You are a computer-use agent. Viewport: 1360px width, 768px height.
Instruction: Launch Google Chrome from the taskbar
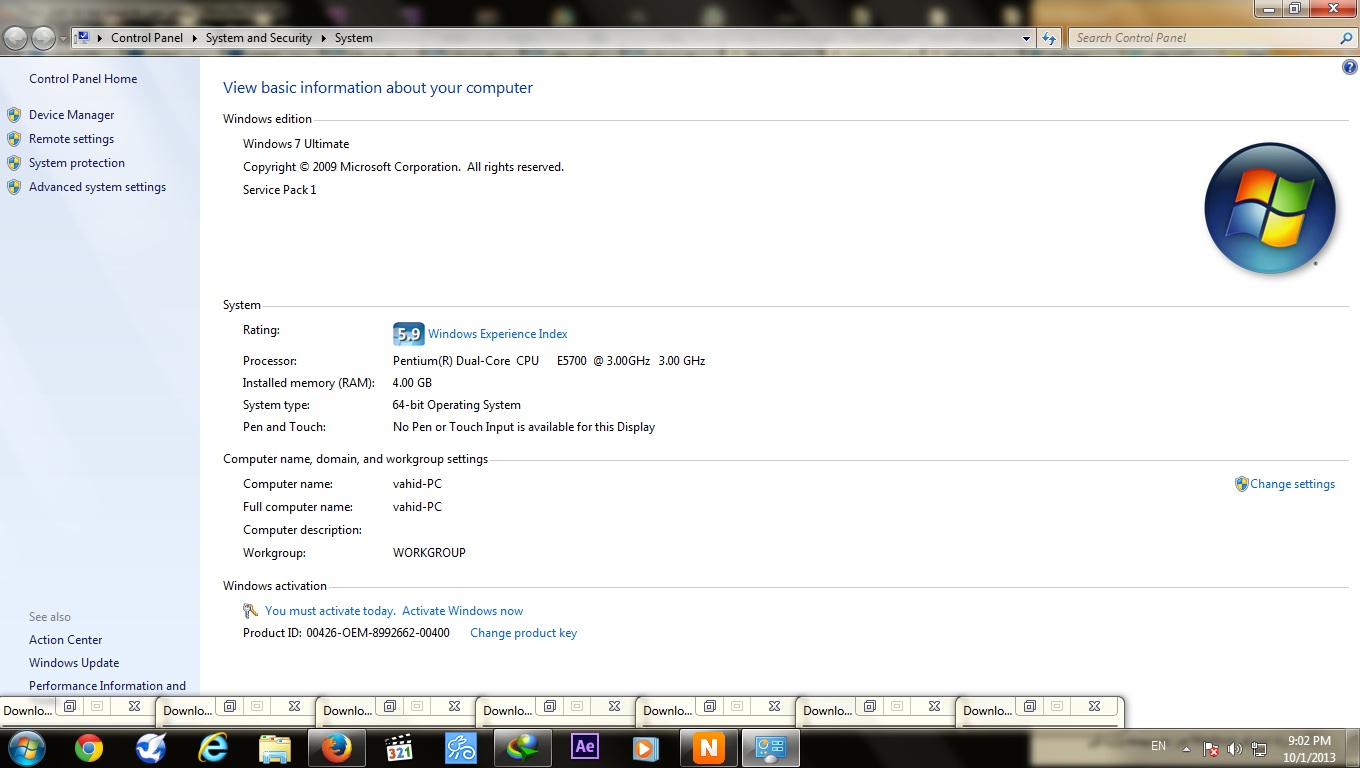(x=88, y=748)
